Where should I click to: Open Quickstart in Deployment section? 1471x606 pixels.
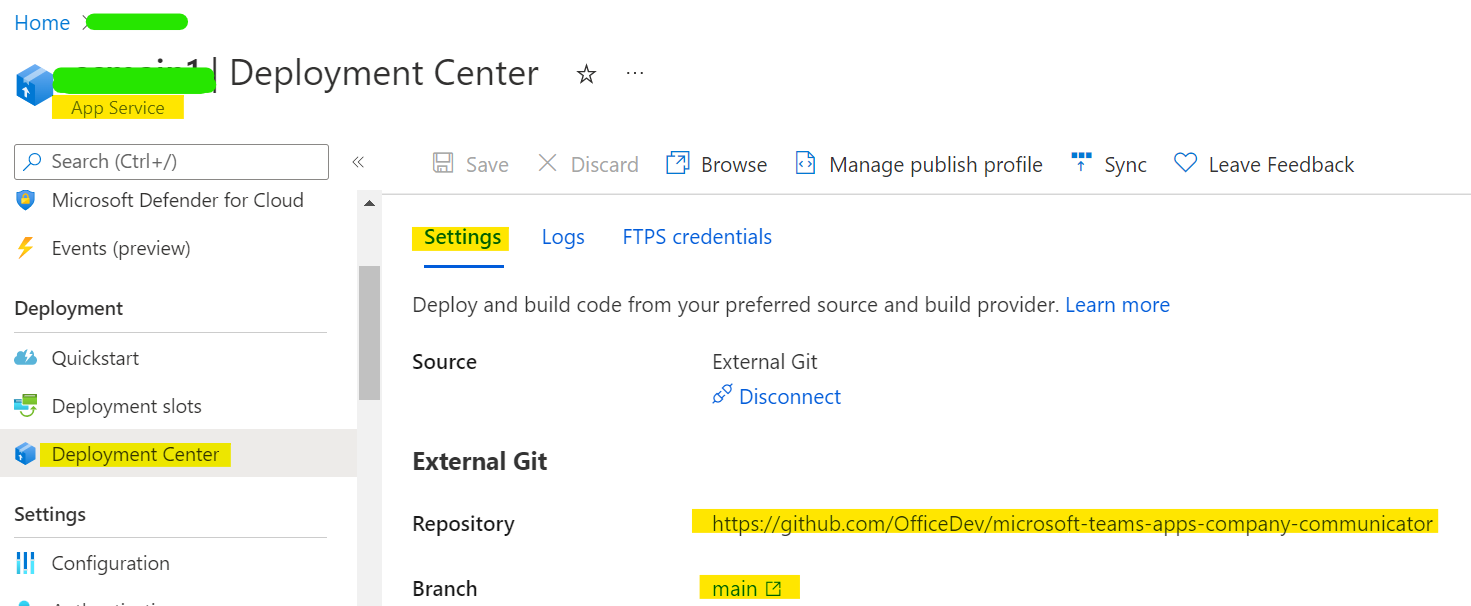click(95, 358)
